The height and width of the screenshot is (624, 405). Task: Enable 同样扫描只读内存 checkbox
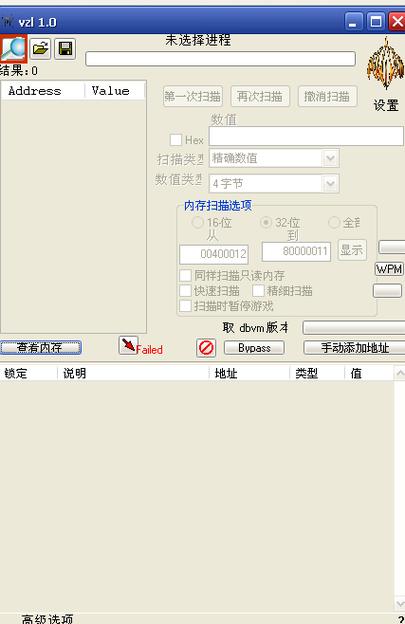[185, 275]
